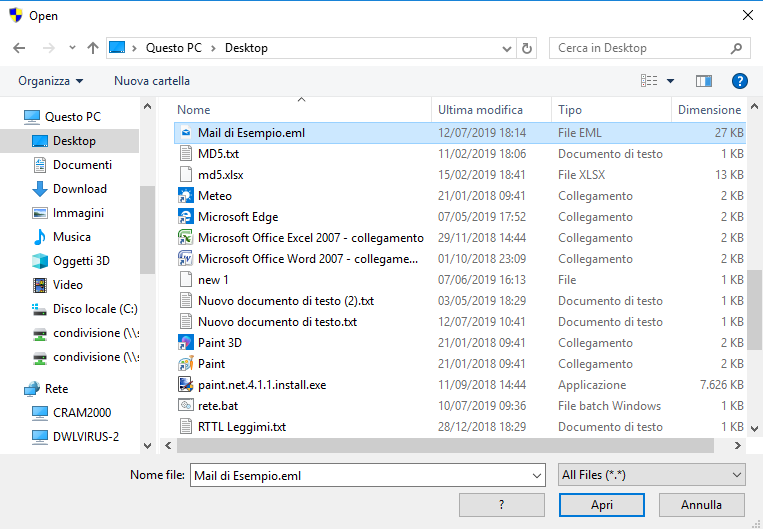Expand the address bar history dropdown
This screenshot has width=763, height=529.
click(x=507, y=49)
